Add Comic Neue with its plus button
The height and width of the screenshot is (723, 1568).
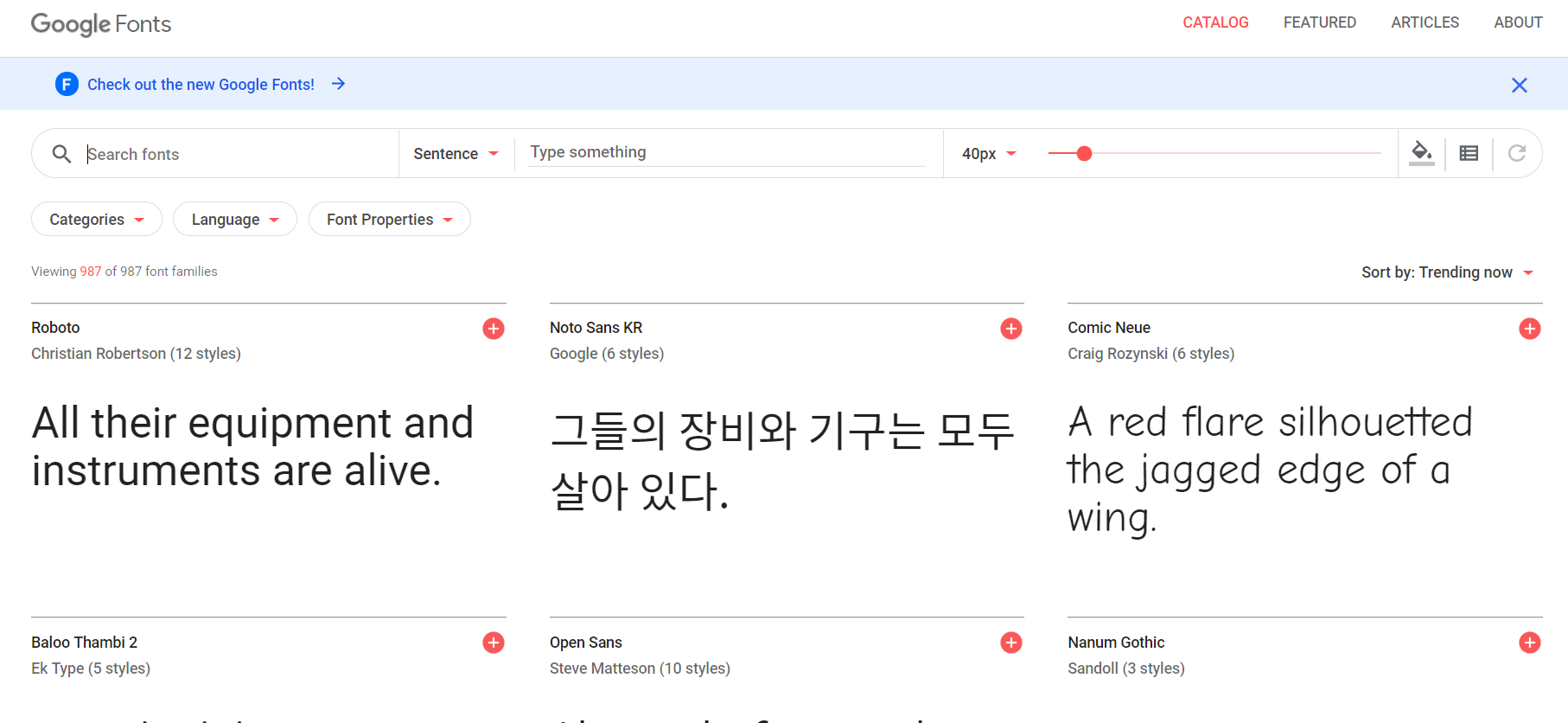(1530, 329)
